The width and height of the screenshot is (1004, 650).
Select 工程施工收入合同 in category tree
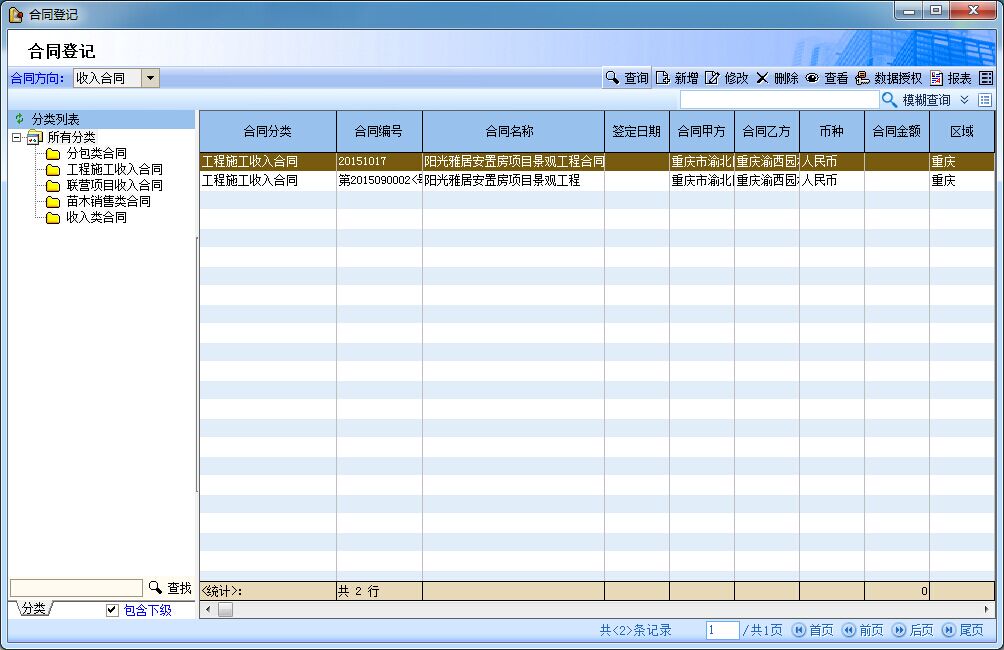pos(114,169)
